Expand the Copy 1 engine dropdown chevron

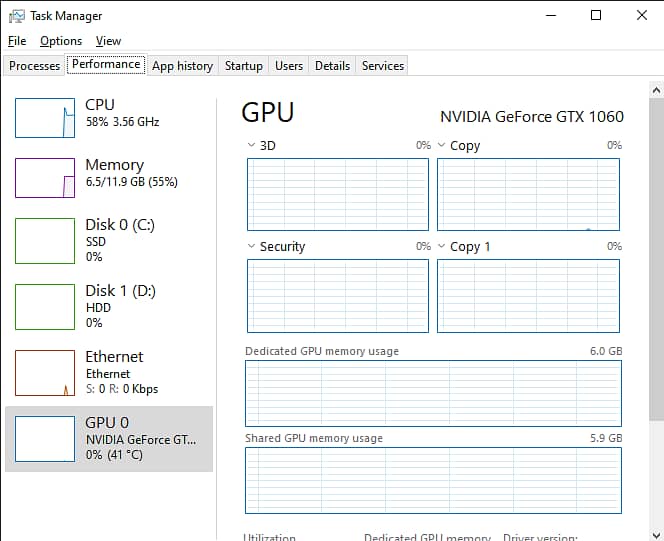(441, 246)
